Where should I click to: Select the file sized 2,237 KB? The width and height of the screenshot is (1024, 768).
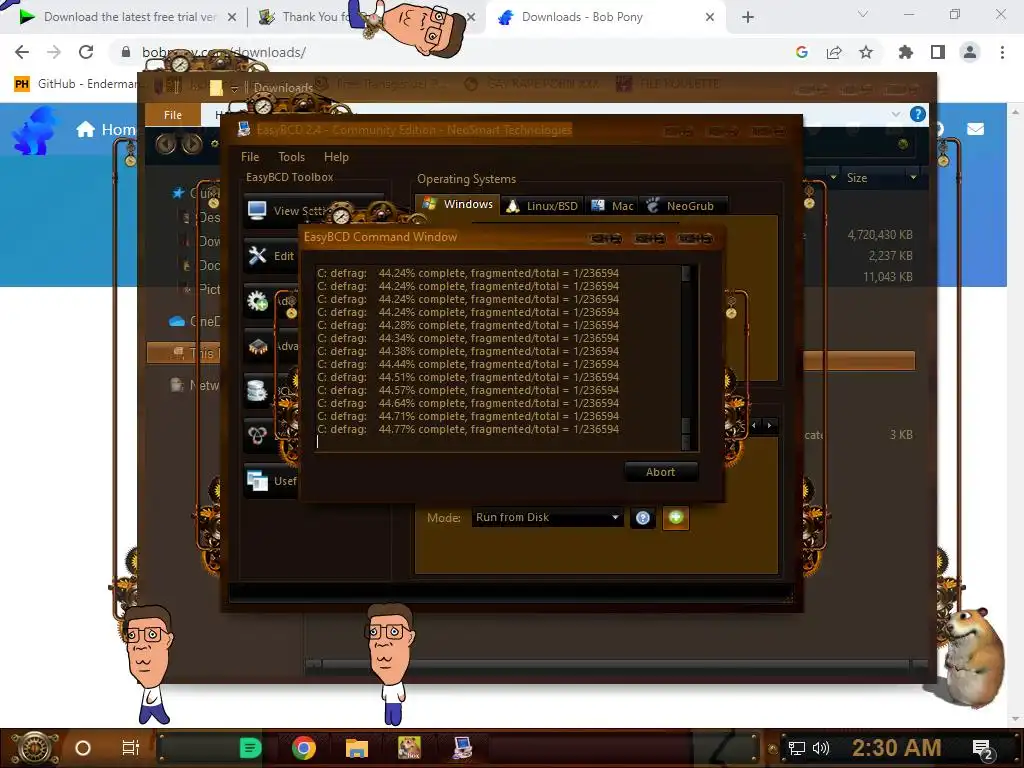pos(890,255)
